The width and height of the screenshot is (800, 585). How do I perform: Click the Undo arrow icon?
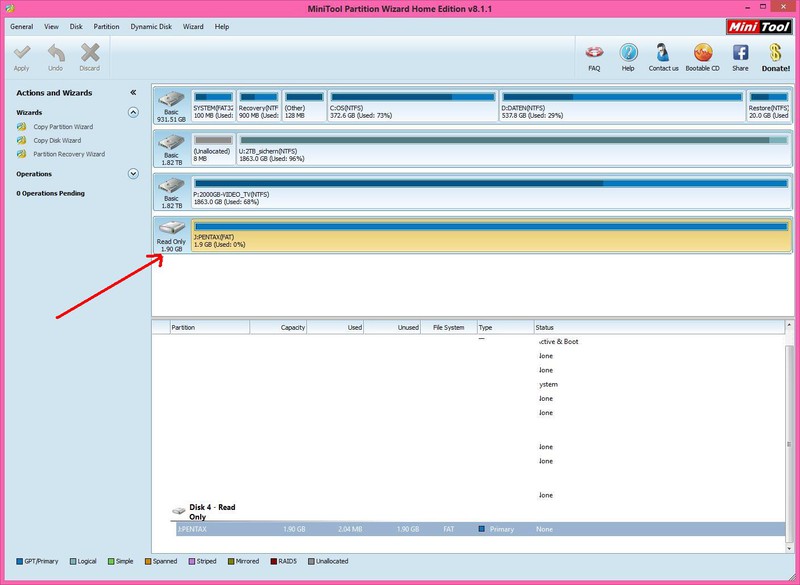[x=56, y=53]
